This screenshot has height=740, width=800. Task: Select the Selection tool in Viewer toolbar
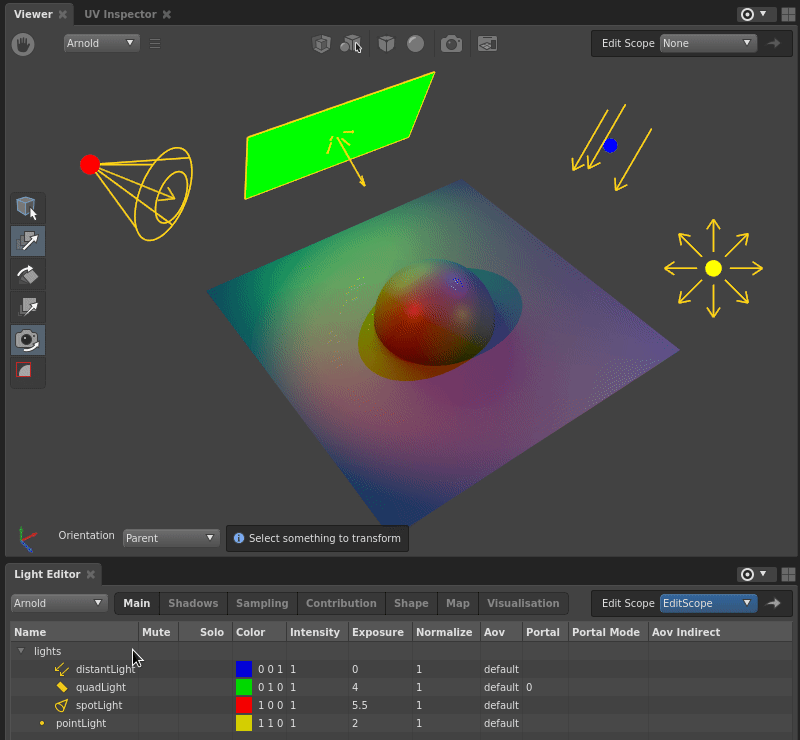pos(27,208)
